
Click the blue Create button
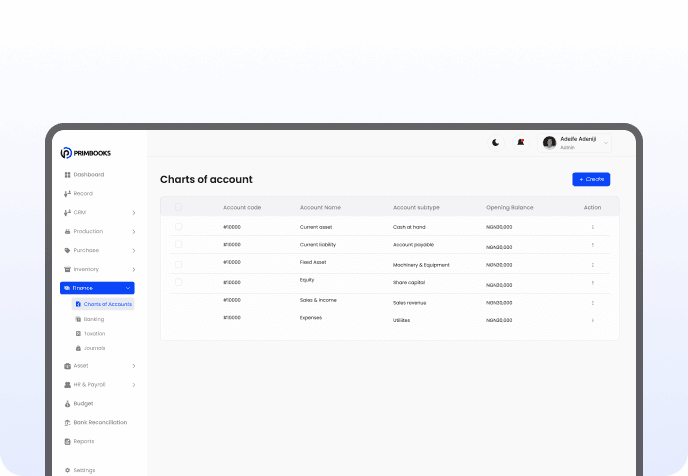pyautogui.click(x=591, y=179)
